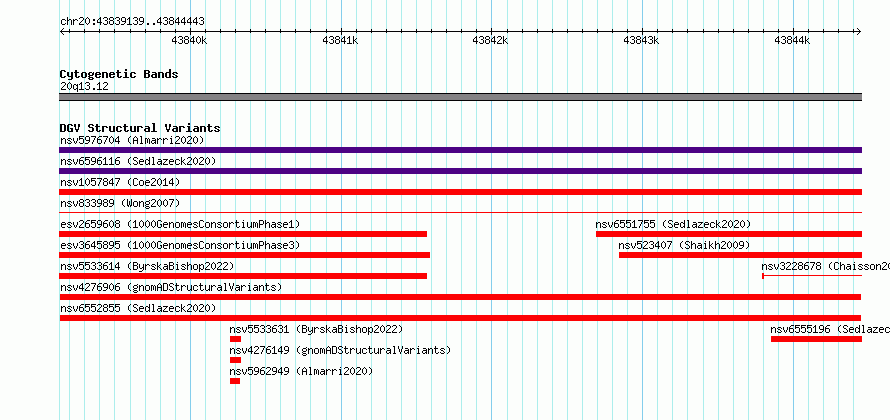Click nsv5962949 (Almarri2020) label
Image resolution: width=890 pixels, height=420 pixels.
(x=301, y=371)
